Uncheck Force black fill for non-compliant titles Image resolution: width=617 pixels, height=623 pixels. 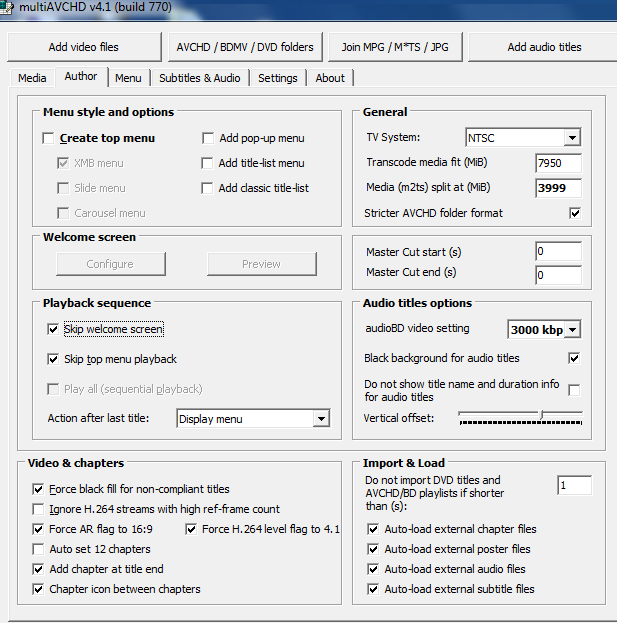38,490
